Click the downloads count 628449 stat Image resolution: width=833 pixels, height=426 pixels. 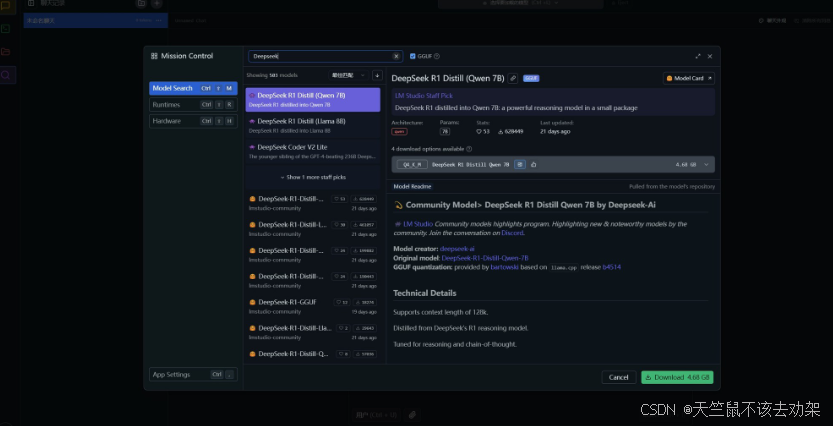pyautogui.click(x=511, y=131)
